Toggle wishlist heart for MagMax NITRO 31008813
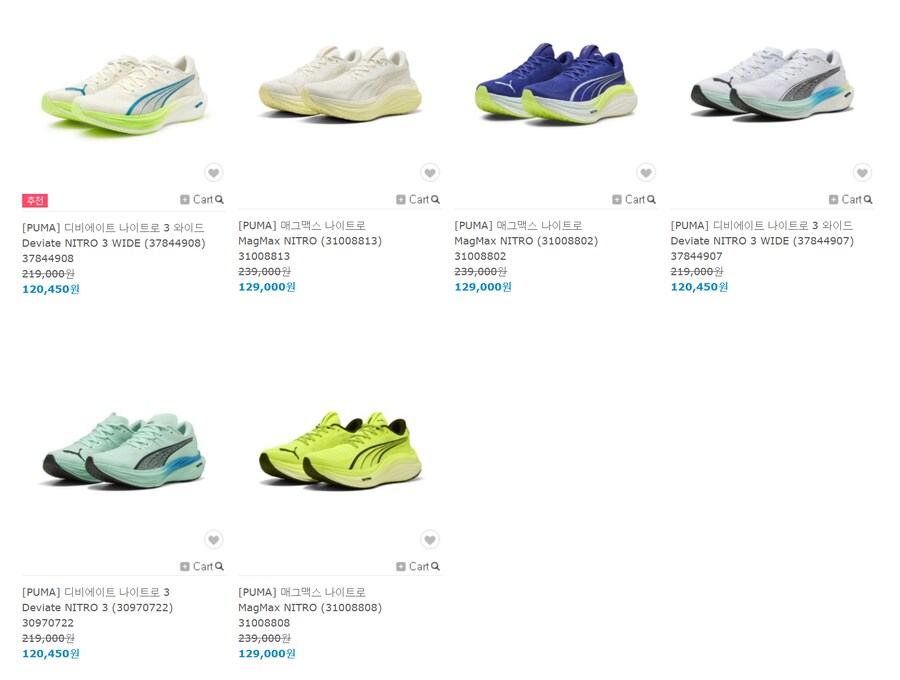The width and height of the screenshot is (900, 680). [430, 173]
